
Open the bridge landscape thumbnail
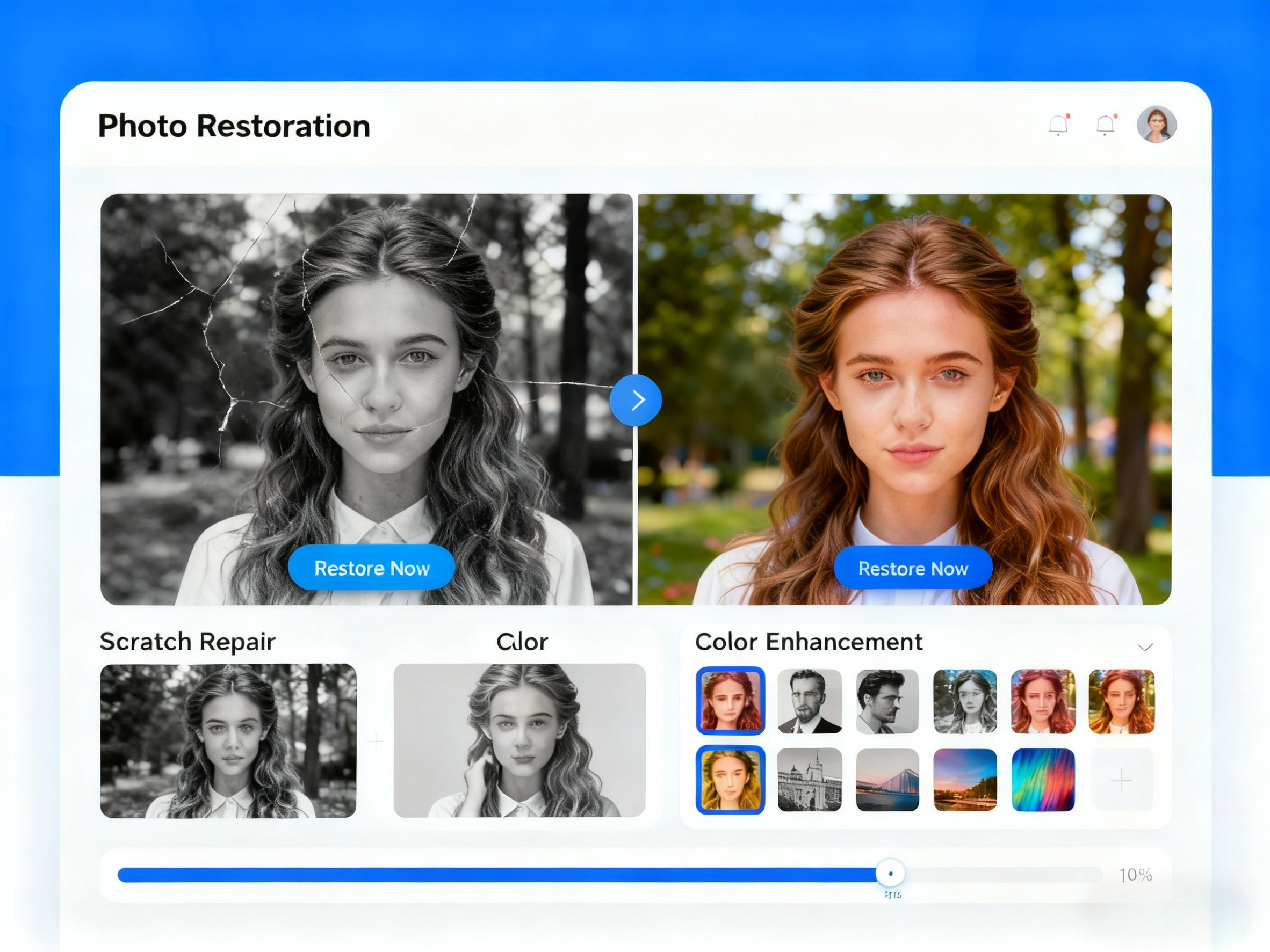pyautogui.click(x=887, y=779)
